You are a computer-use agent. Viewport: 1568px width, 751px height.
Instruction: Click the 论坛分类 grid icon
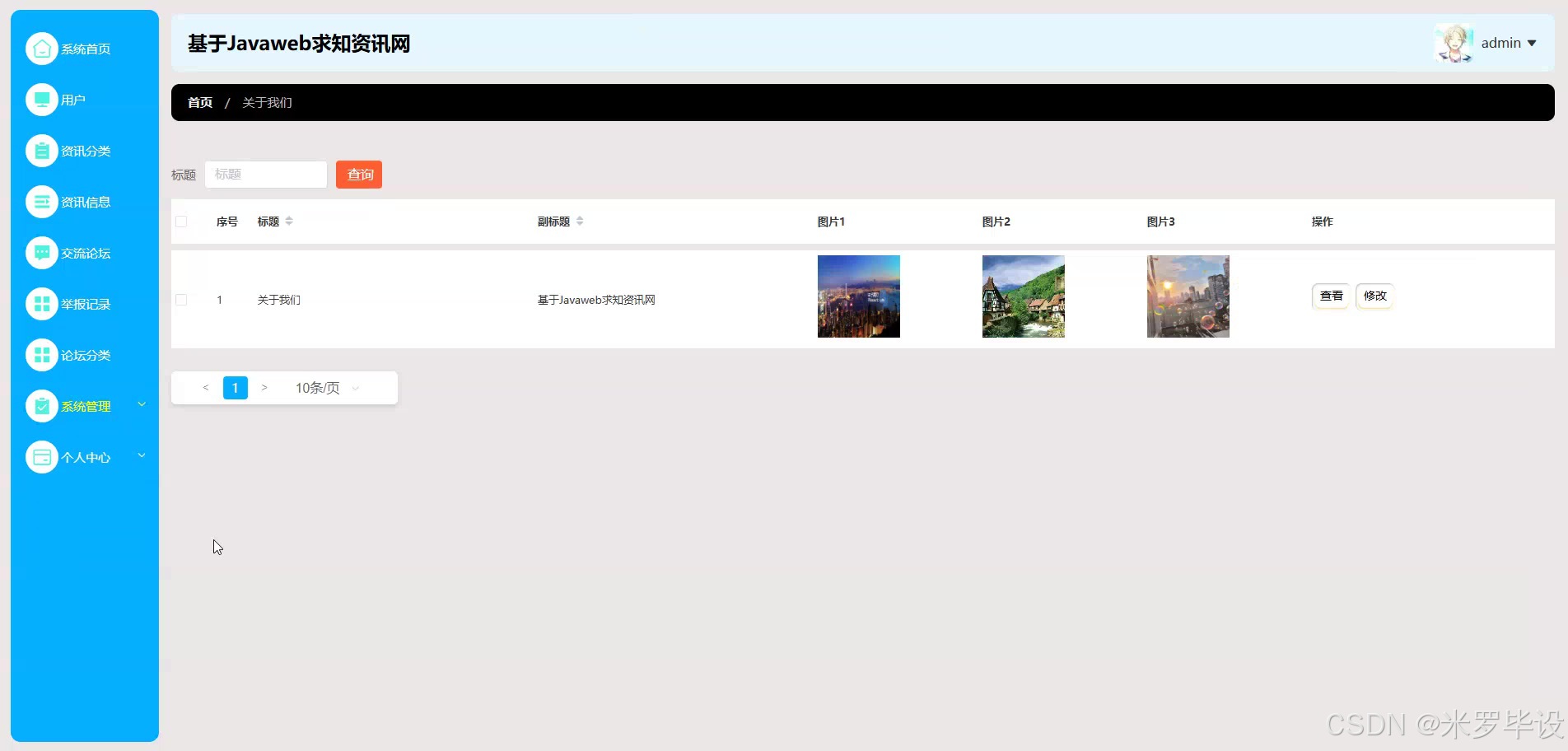42,355
